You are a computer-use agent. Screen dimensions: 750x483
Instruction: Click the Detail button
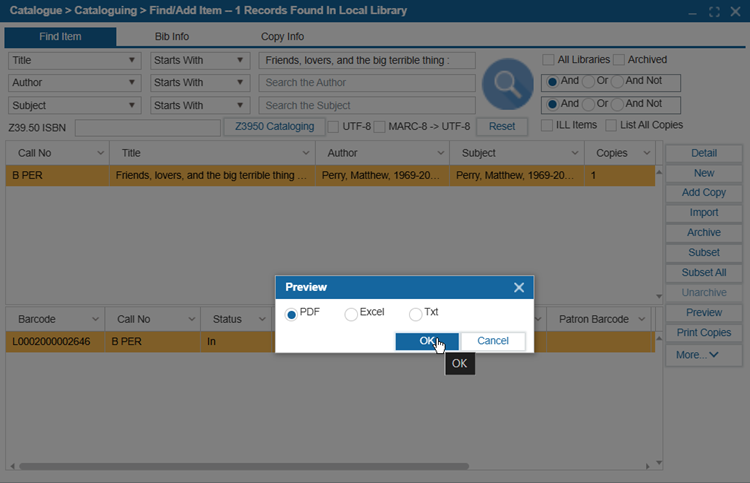[704, 153]
